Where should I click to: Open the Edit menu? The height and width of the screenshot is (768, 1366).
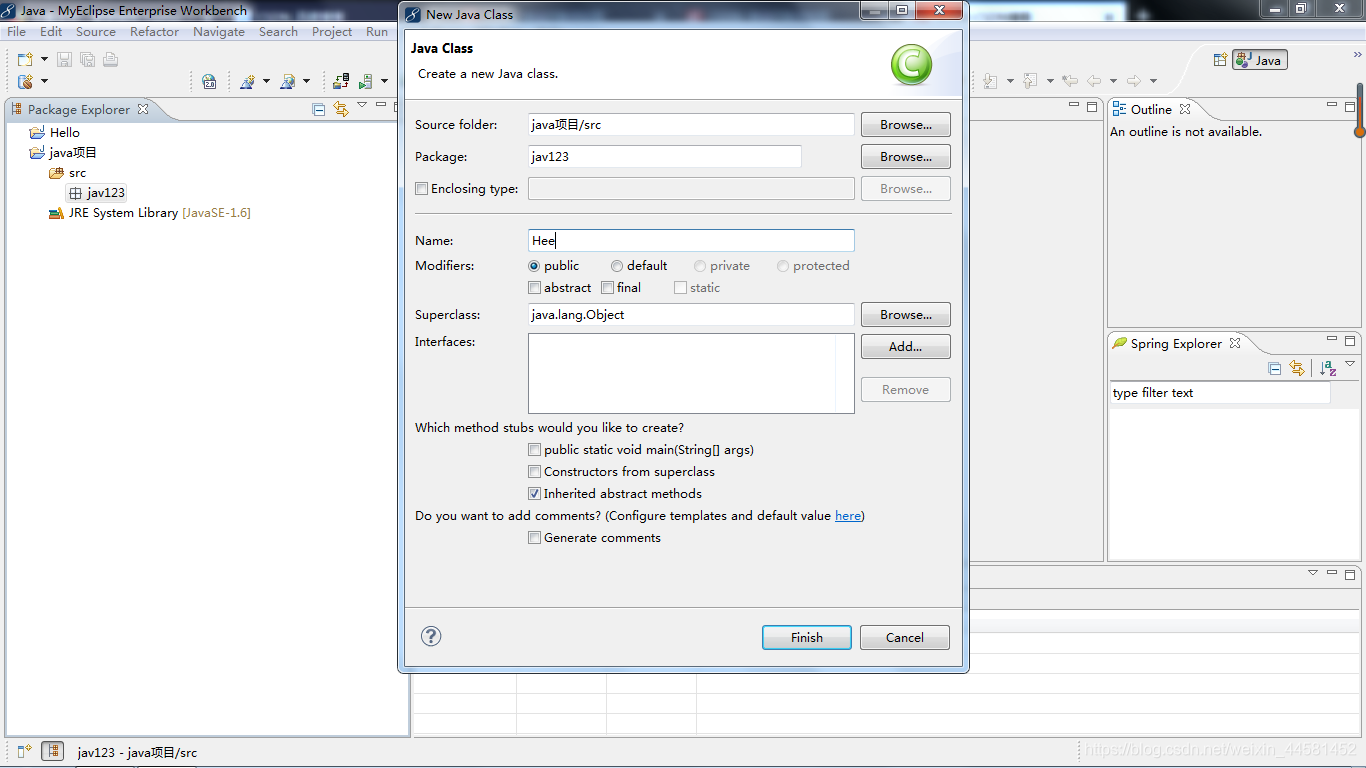click(51, 31)
